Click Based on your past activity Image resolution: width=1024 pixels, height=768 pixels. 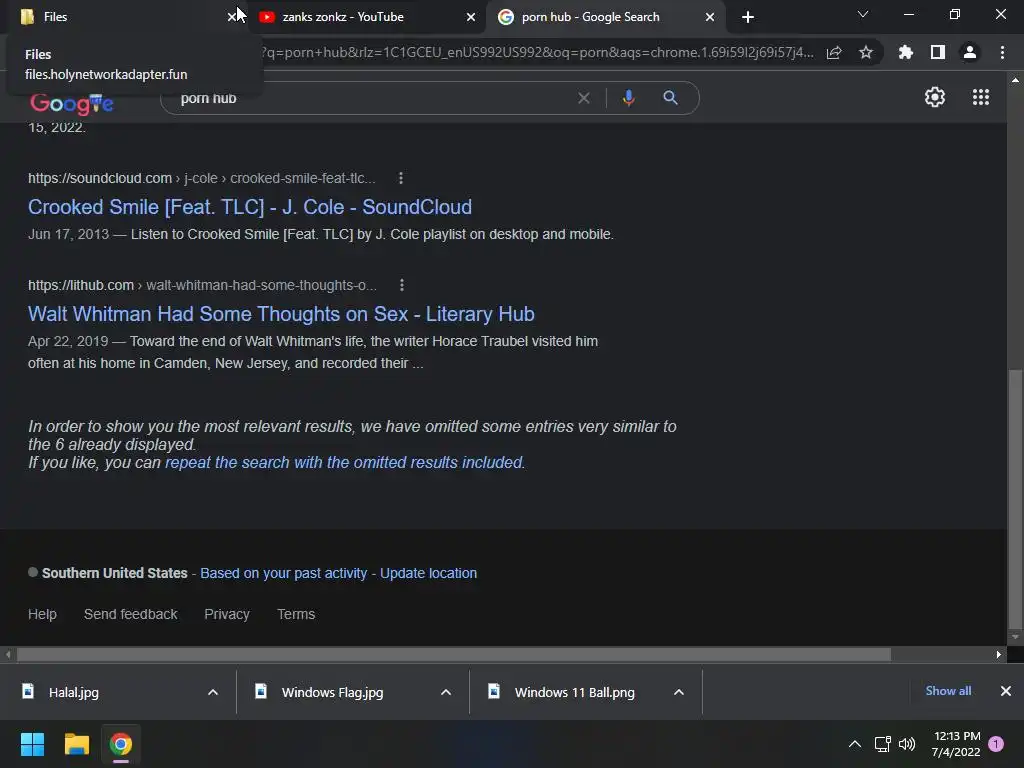[283, 573]
